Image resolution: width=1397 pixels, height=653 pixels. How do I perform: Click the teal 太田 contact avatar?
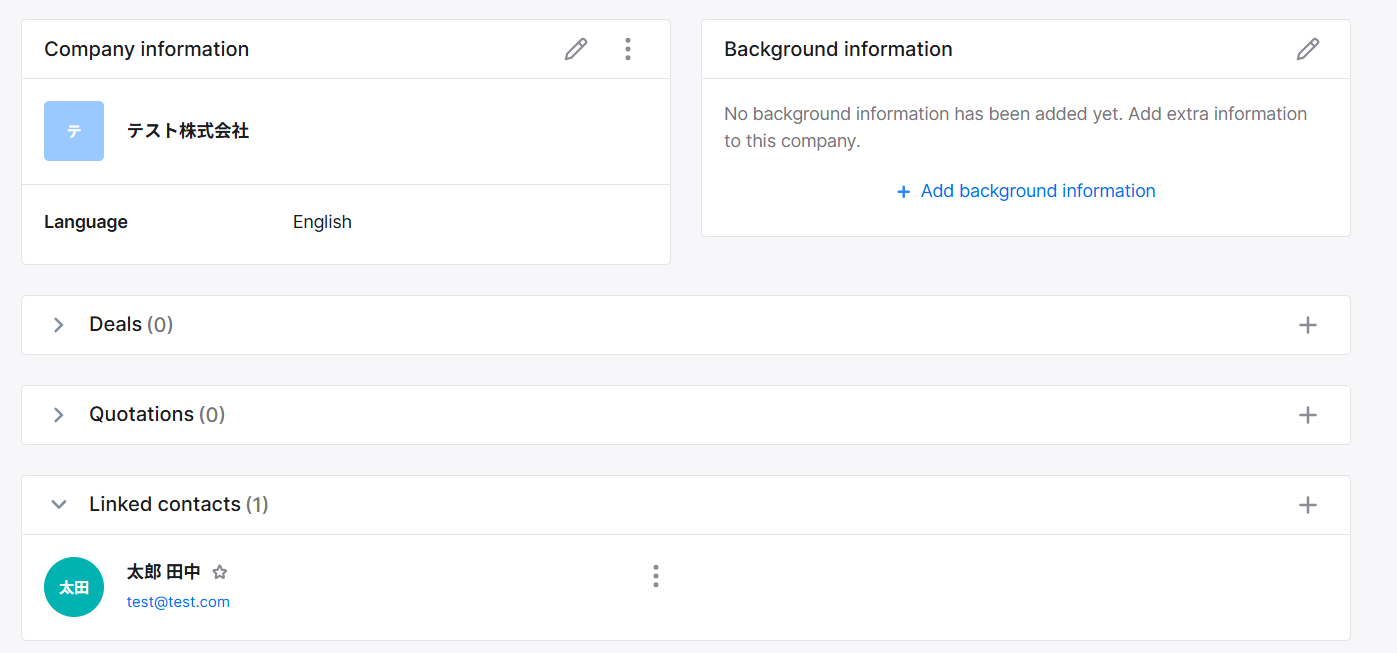(74, 587)
